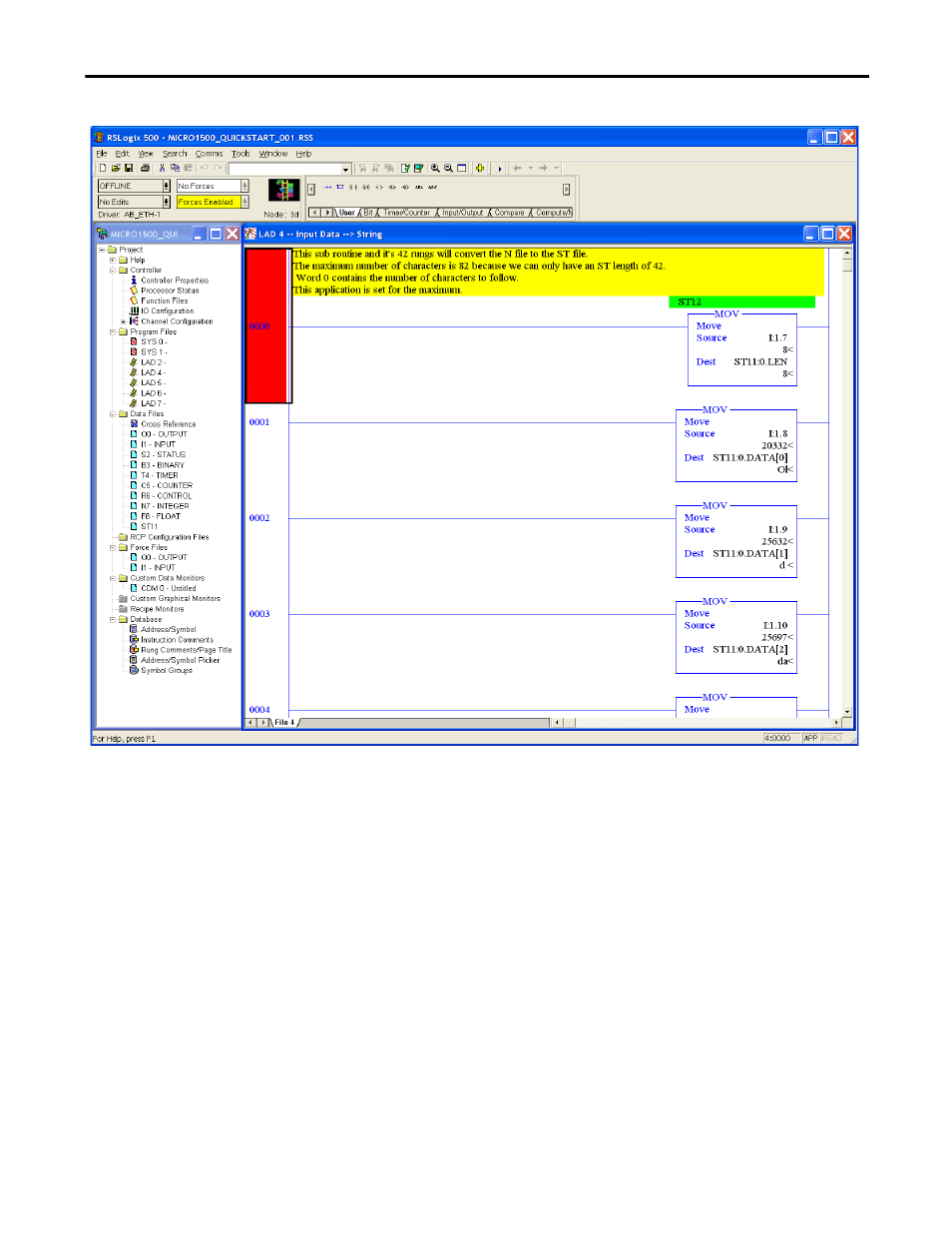This screenshot has height=1233, width=952.
Task: Select Custom Graphical Monitors folder
Action: click(176, 599)
